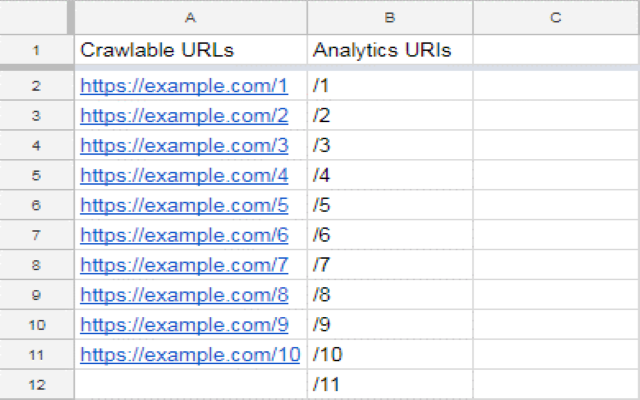Select the cell containing /4
The width and height of the screenshot is (640, 400).
[x=390, y=176]
